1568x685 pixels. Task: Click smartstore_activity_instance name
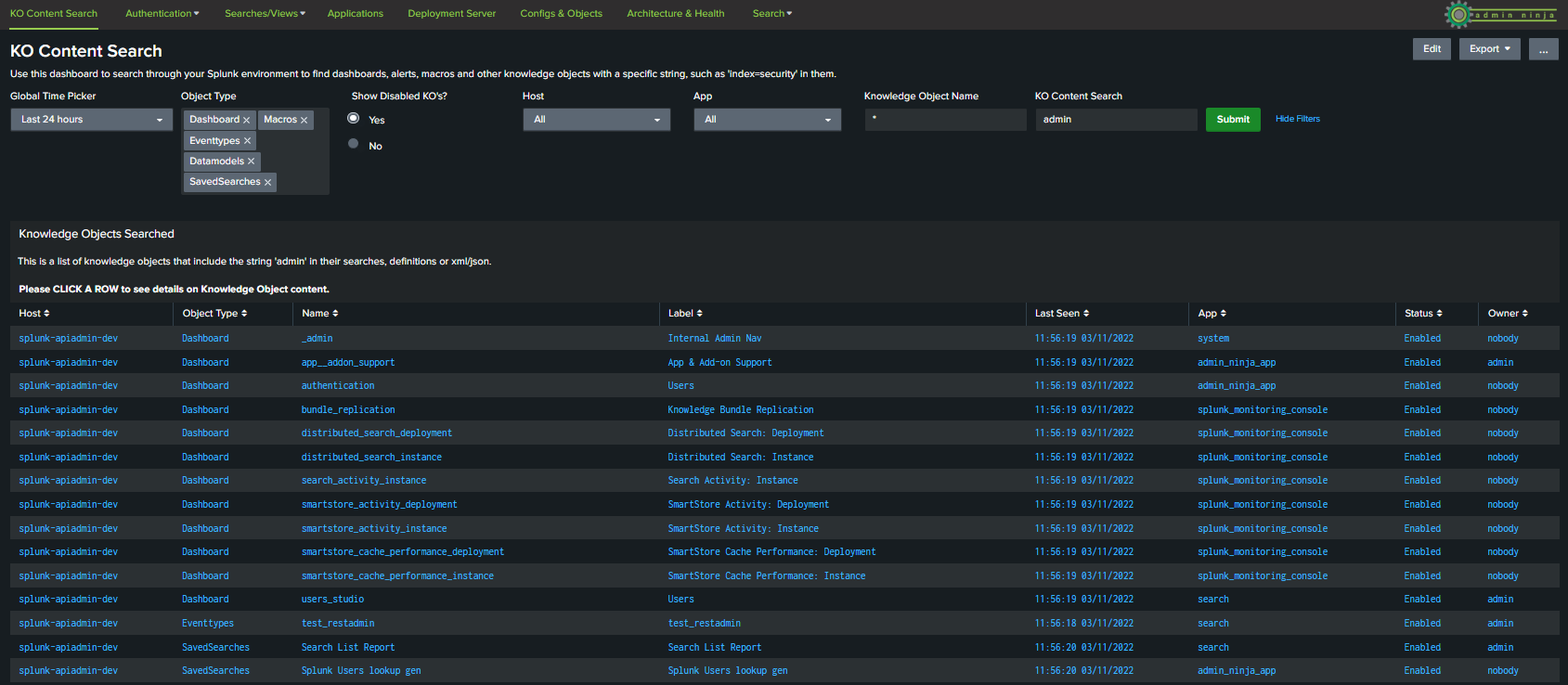pyautogui.click(x=374, y=529)
